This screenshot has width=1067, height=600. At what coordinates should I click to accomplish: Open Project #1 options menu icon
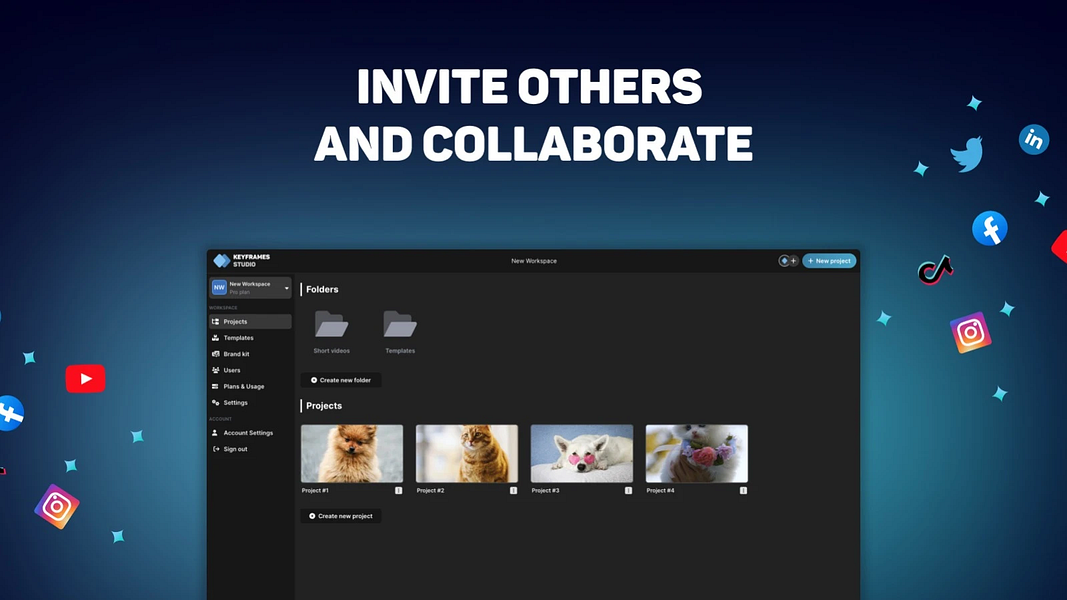tap(399, 490)
